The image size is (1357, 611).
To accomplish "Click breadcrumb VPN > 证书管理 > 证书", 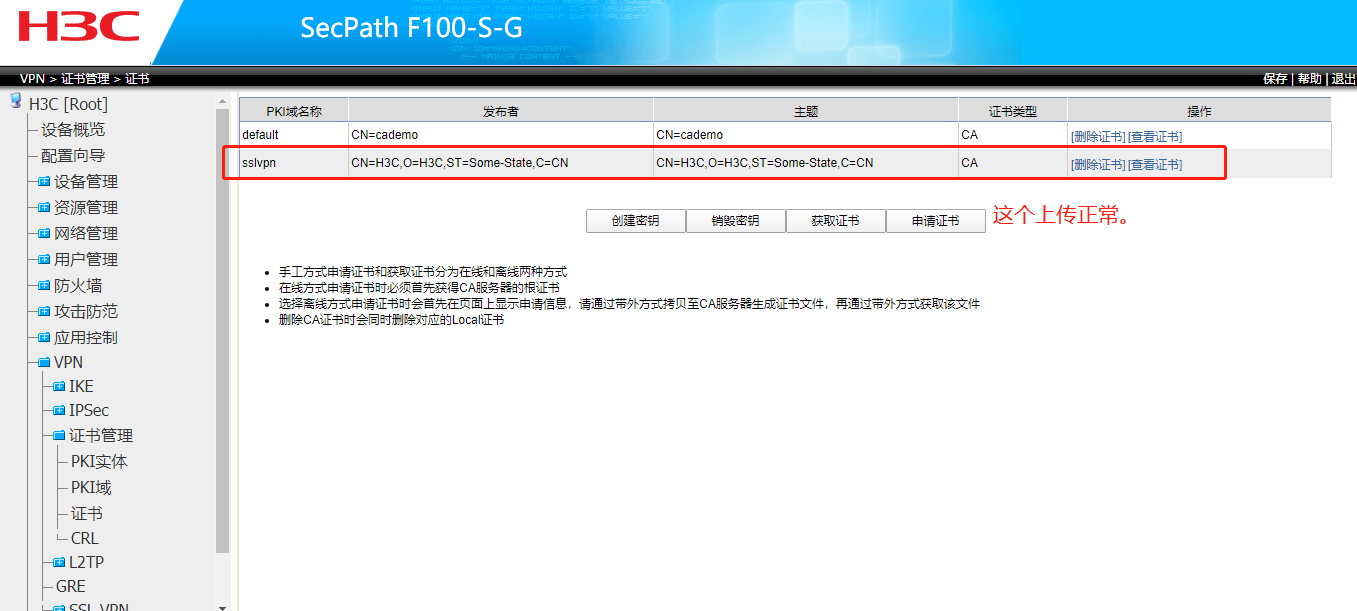I will click(84, 79).
